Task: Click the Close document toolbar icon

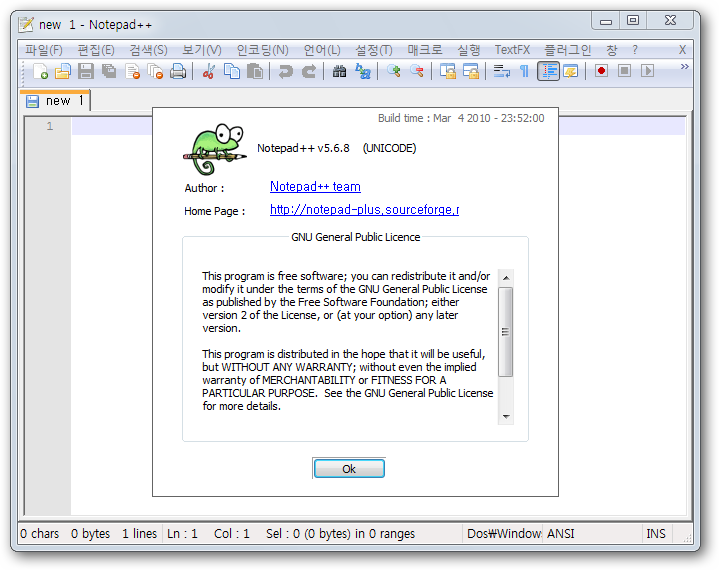Action: click(132, 72)
